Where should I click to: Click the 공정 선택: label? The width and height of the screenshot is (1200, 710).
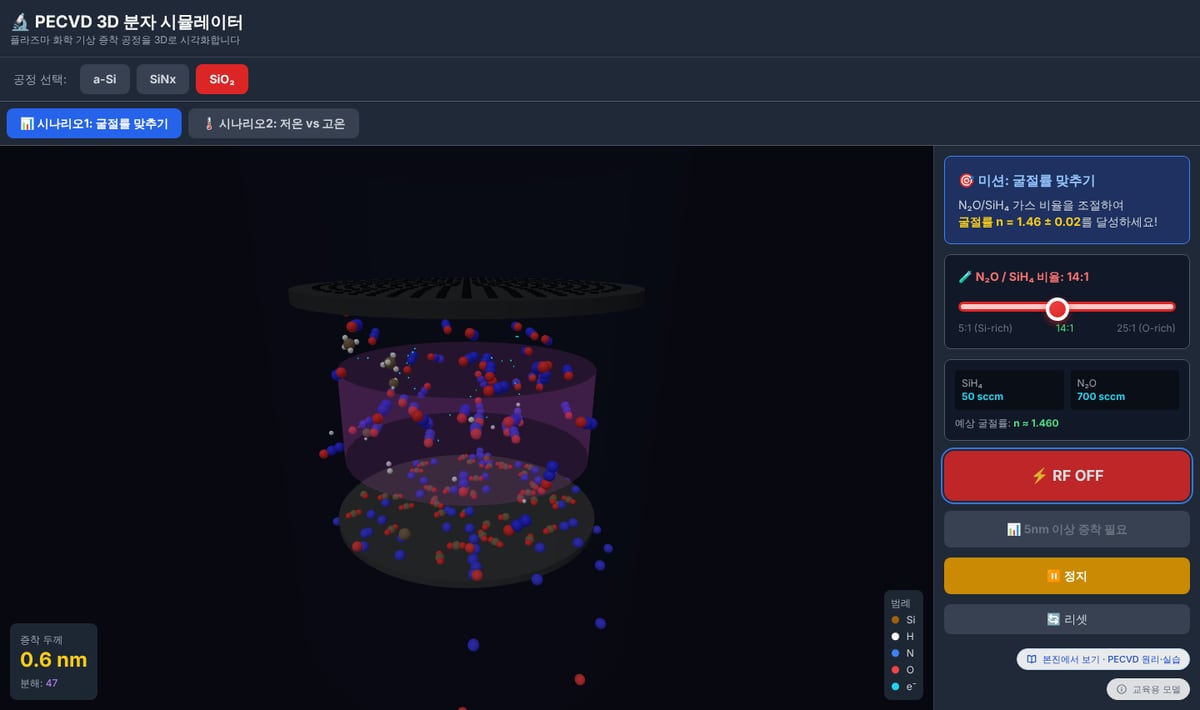tap(40, 79)
